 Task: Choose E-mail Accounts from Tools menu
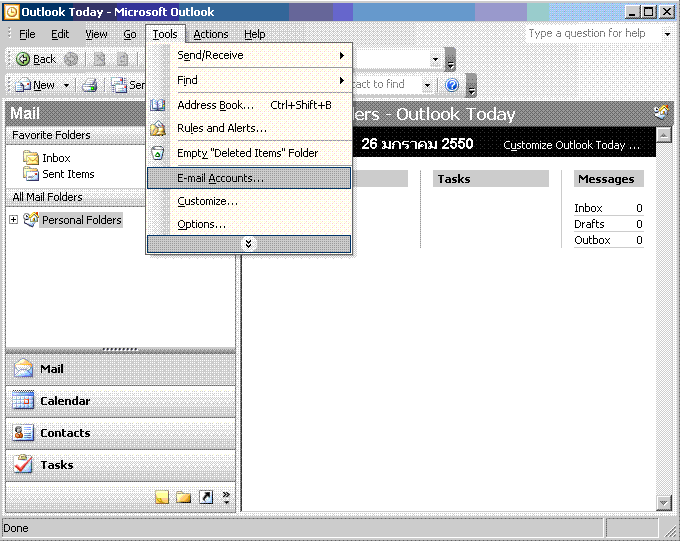[x=249, y=178]
